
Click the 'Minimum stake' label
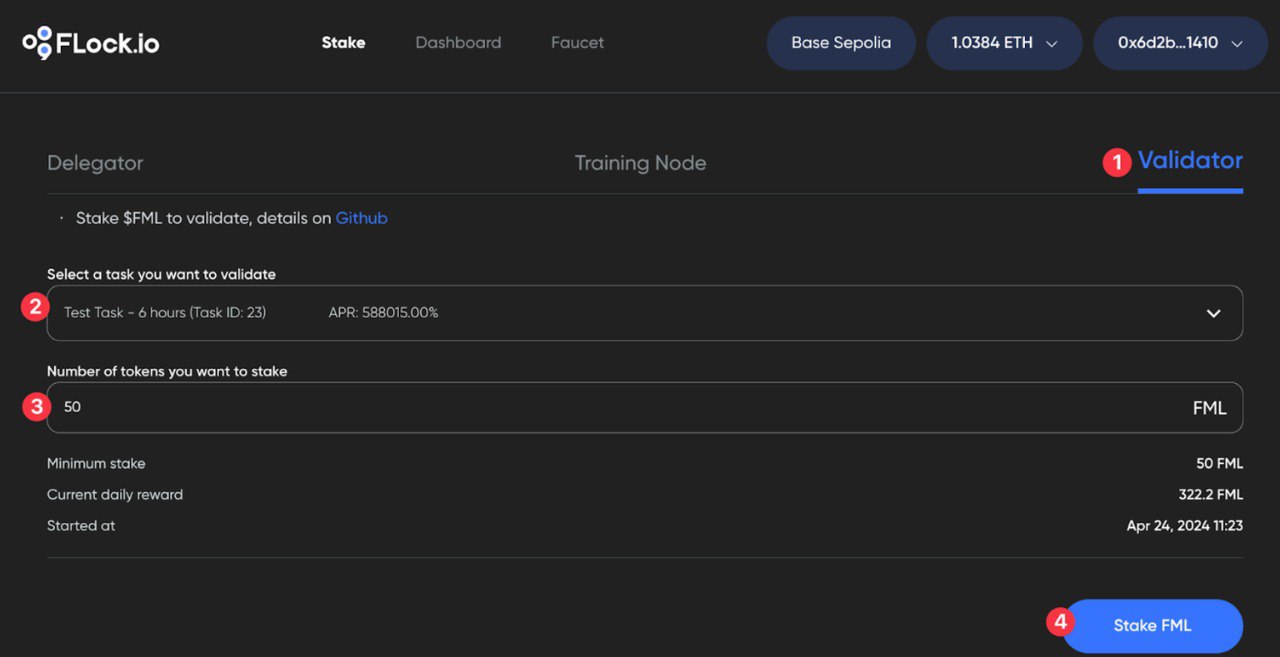96,464
